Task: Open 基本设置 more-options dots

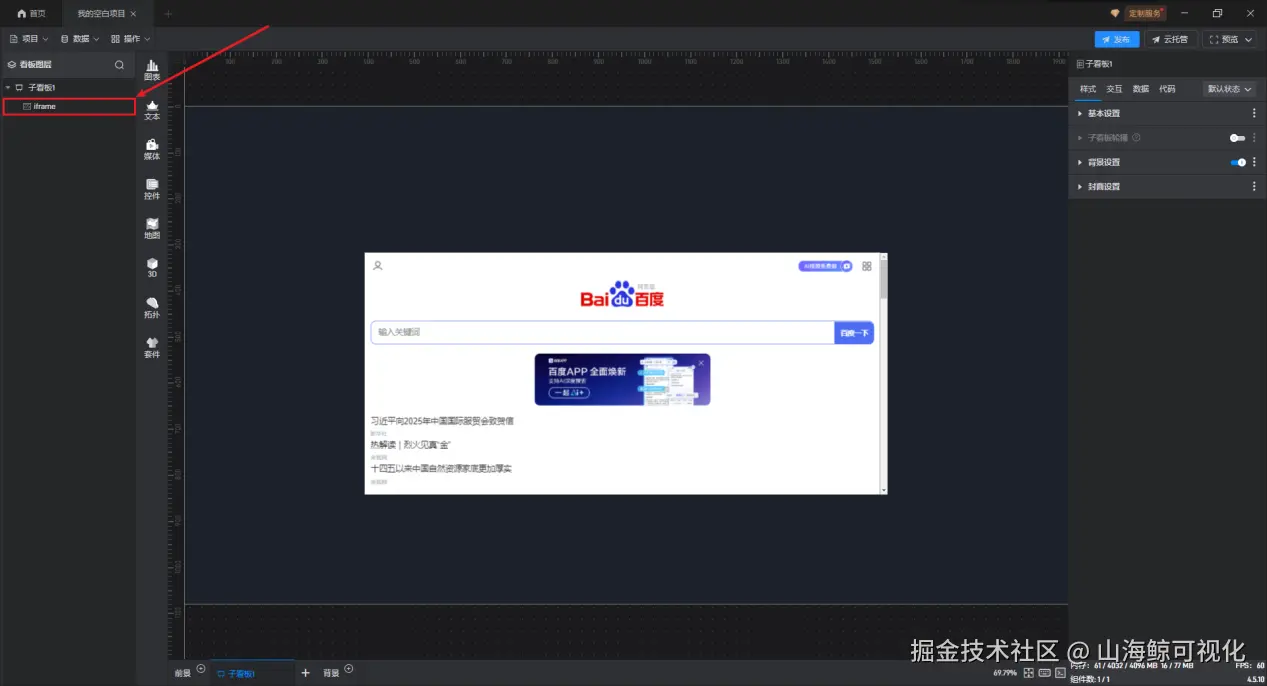Action: point(1254,113)
